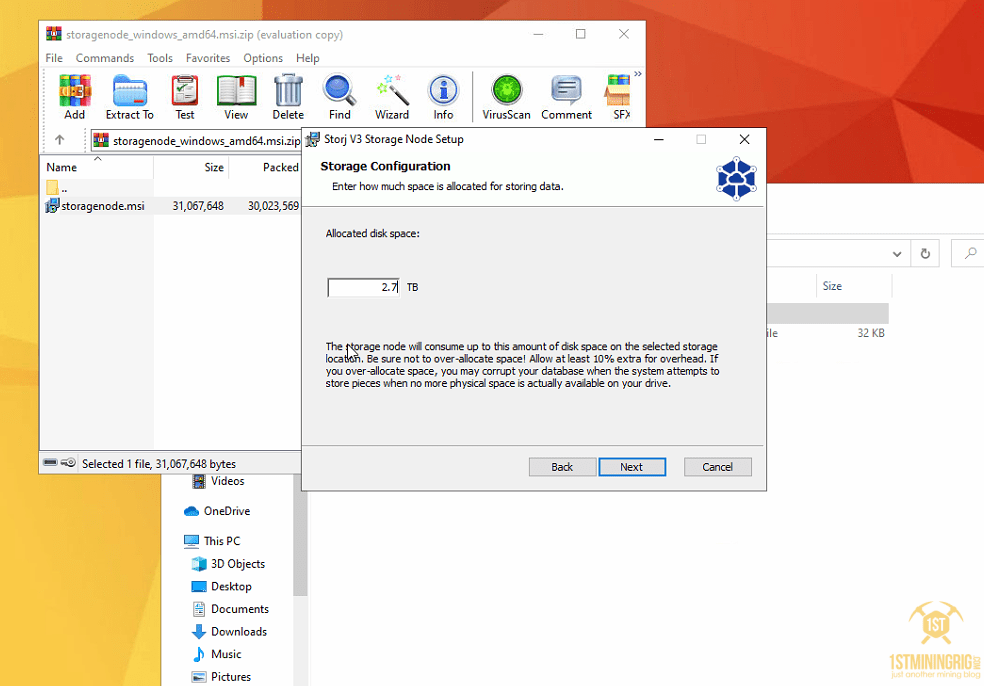Image resolution: width=984 pixels, height=686 pixels.
Task: Close the Storj V3 Storage Node Setup window
Action: click(x=744, y=139)
